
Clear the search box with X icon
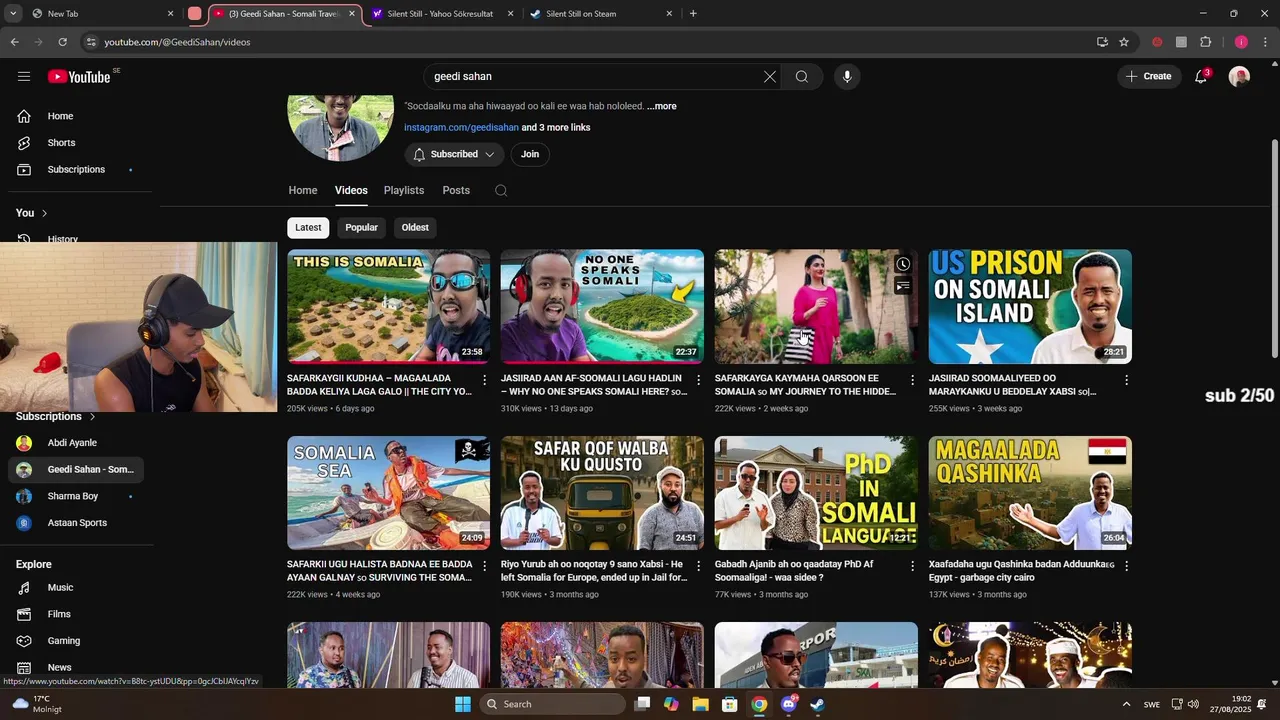(x=770, y=76)
